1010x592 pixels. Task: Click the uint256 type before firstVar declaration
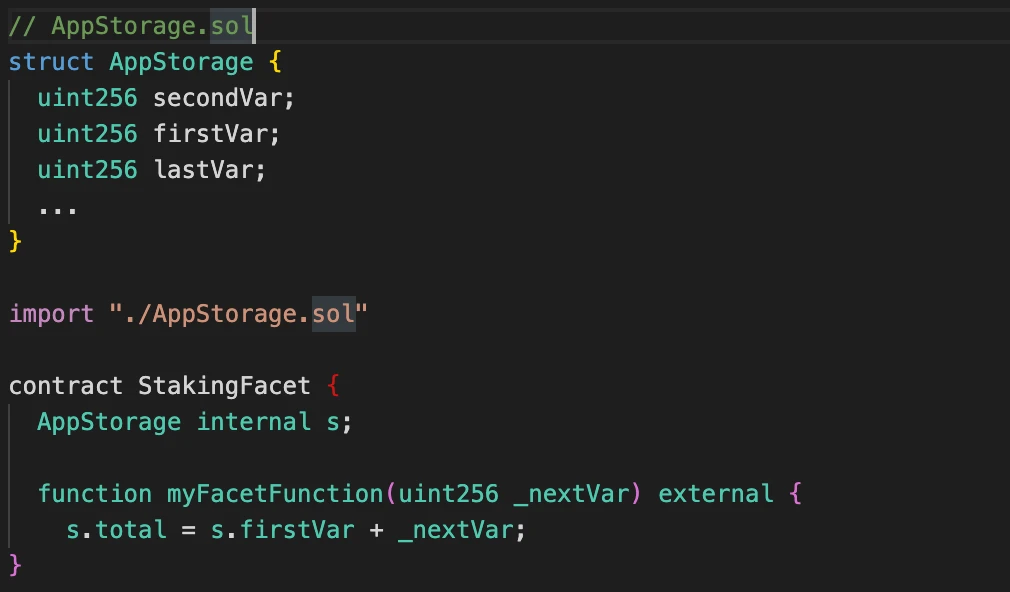[88, 134]
